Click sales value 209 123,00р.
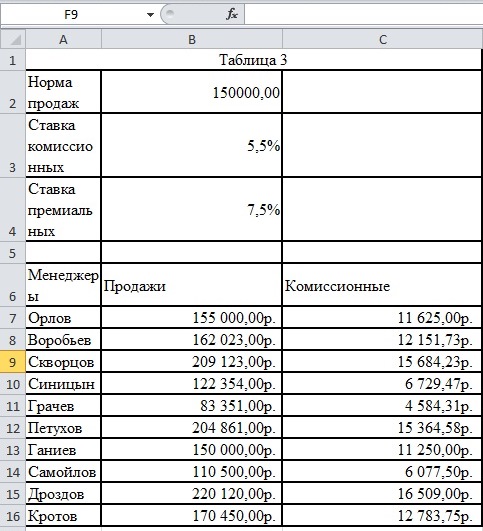Viewport: 483px width, 531px height. coord(191,362)
